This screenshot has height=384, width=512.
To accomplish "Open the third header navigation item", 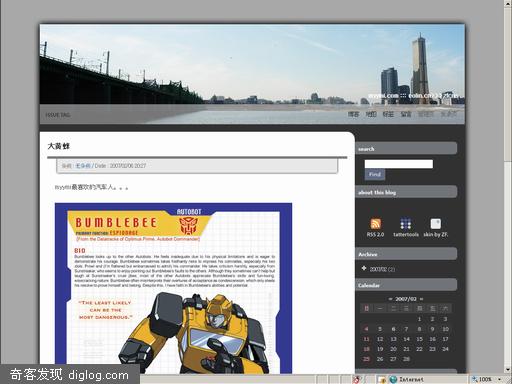I will point(388,114).
